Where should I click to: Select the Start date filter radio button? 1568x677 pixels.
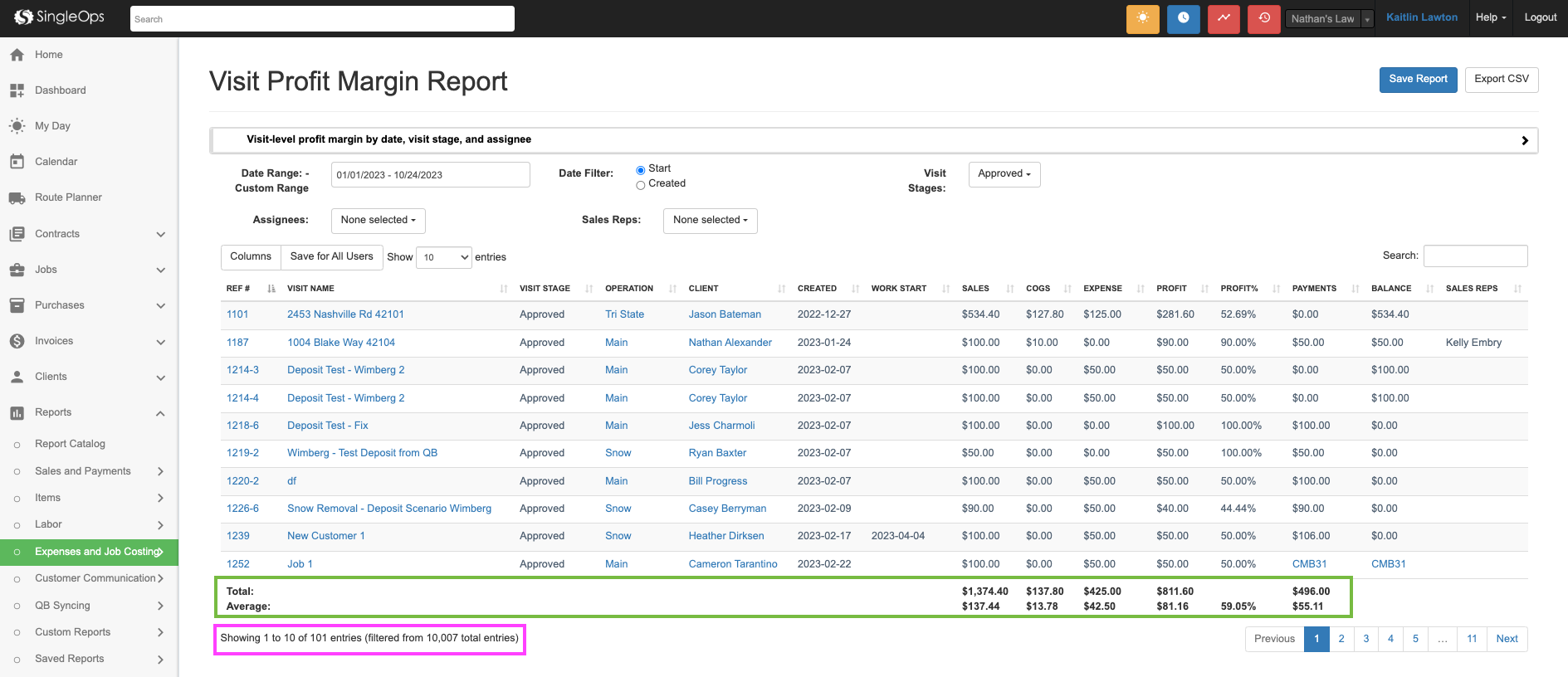(x=640, y=170)
